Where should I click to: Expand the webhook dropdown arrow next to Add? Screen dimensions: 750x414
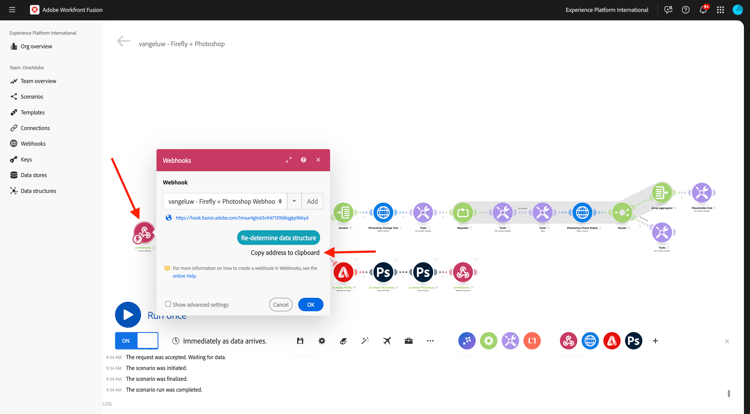[294, 201]
